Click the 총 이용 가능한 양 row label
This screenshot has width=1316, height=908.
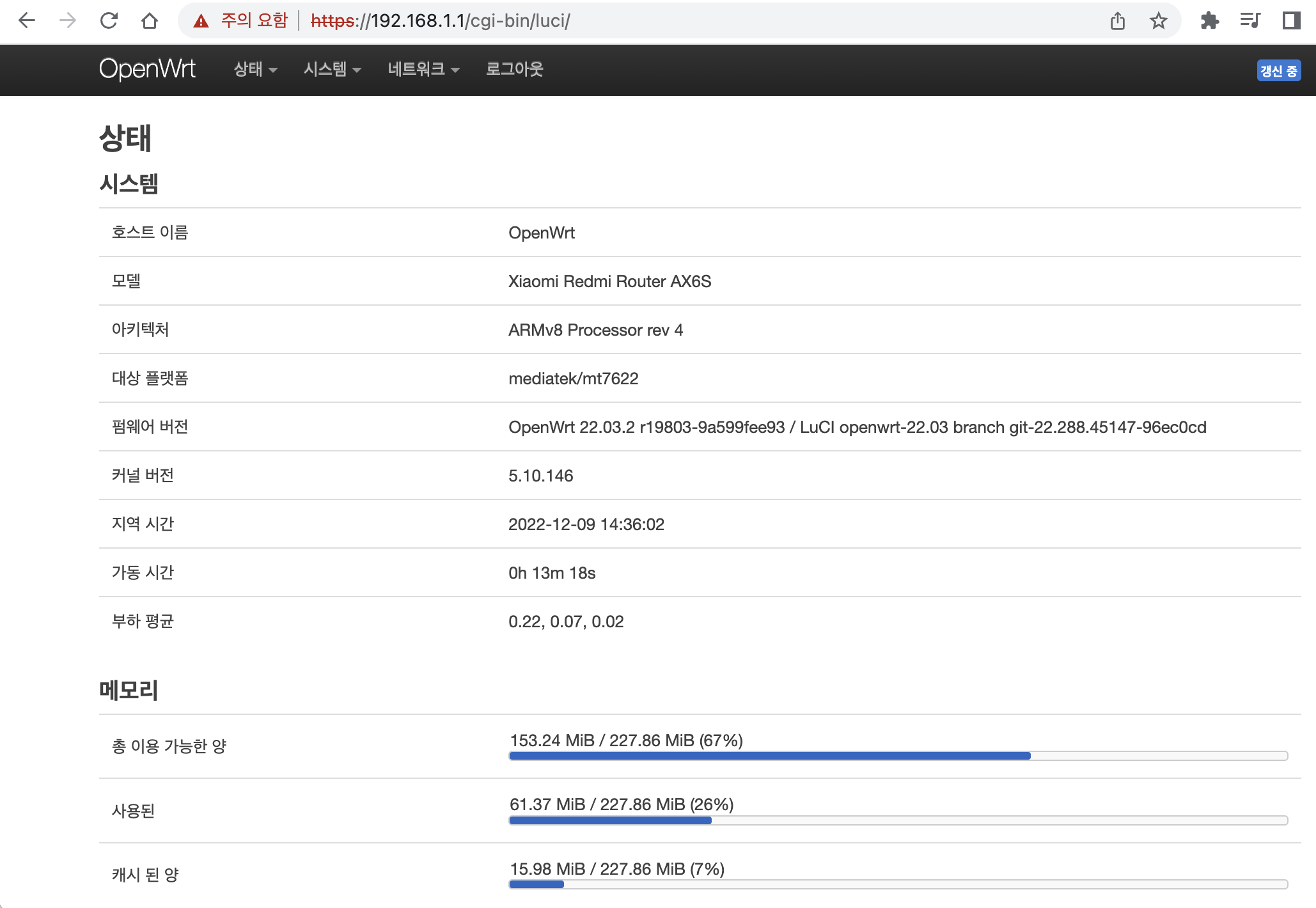point(169,746)
